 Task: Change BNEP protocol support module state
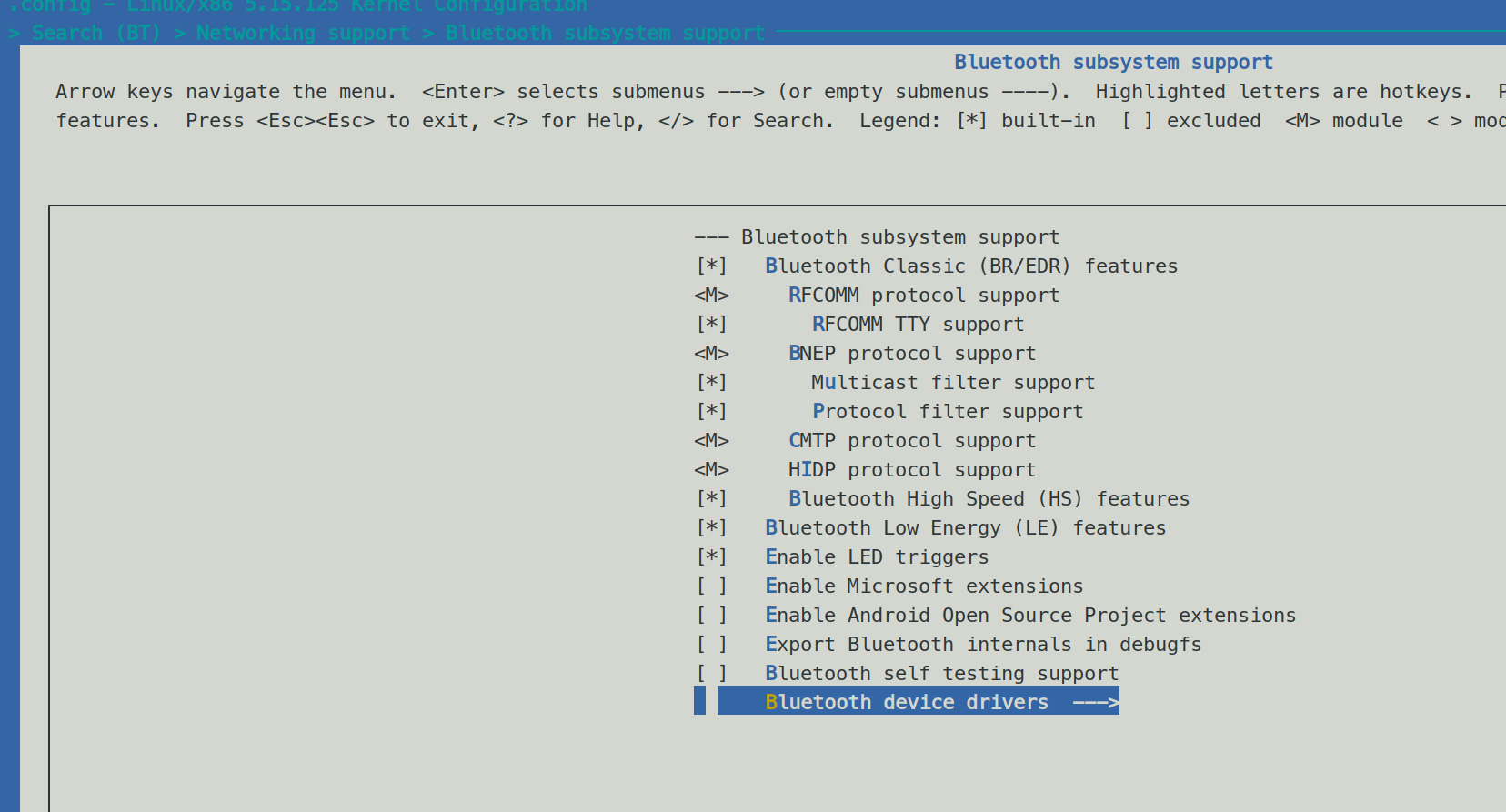(x=711, y=354)
